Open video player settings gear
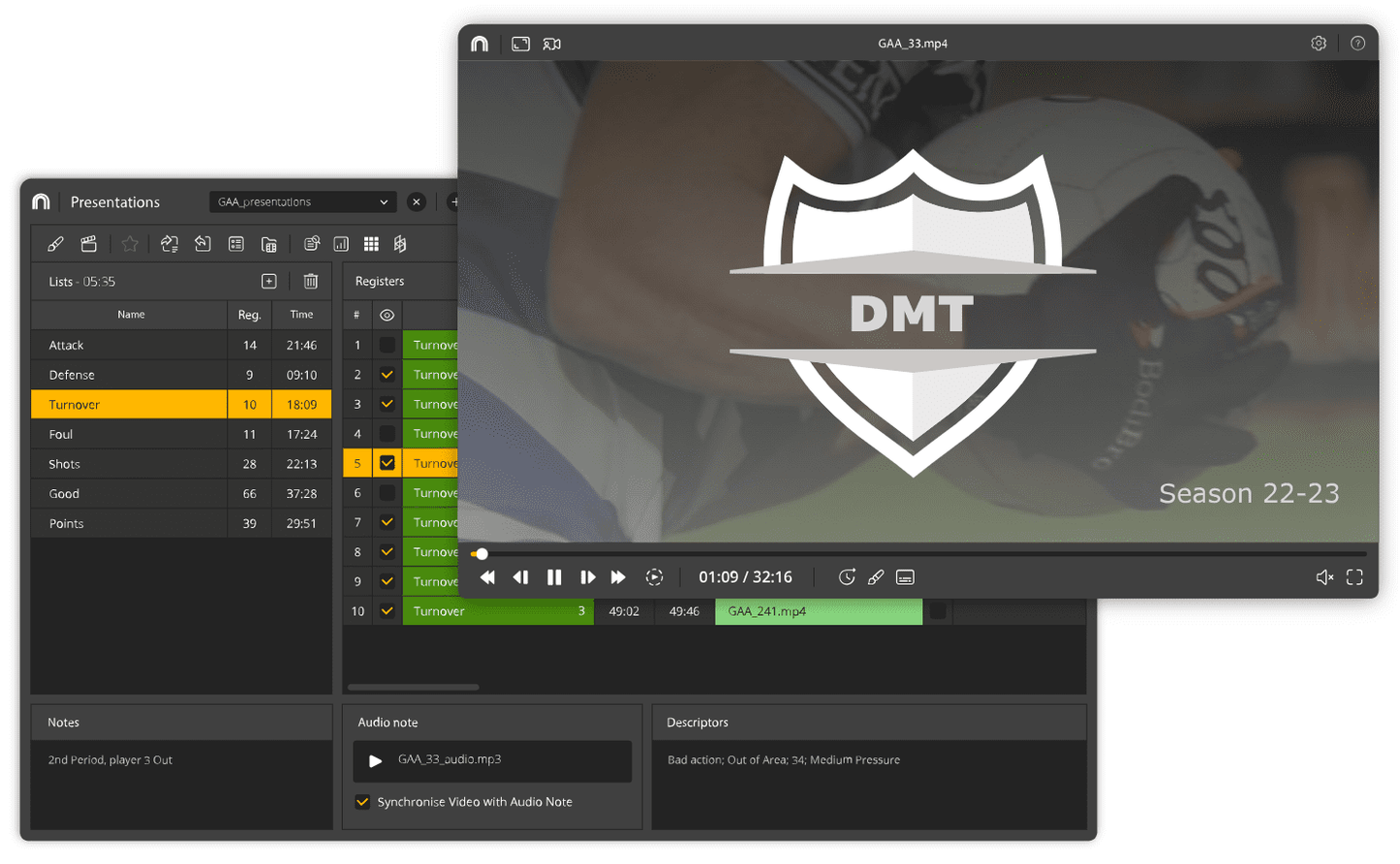This screenshot has height=864, width=1400. 1318,44
